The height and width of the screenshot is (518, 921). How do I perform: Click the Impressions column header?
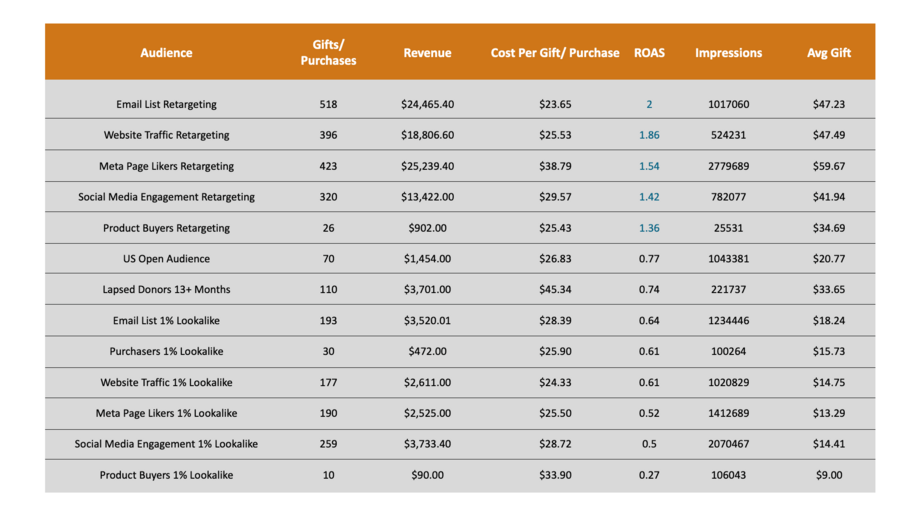tap(728, 53)
